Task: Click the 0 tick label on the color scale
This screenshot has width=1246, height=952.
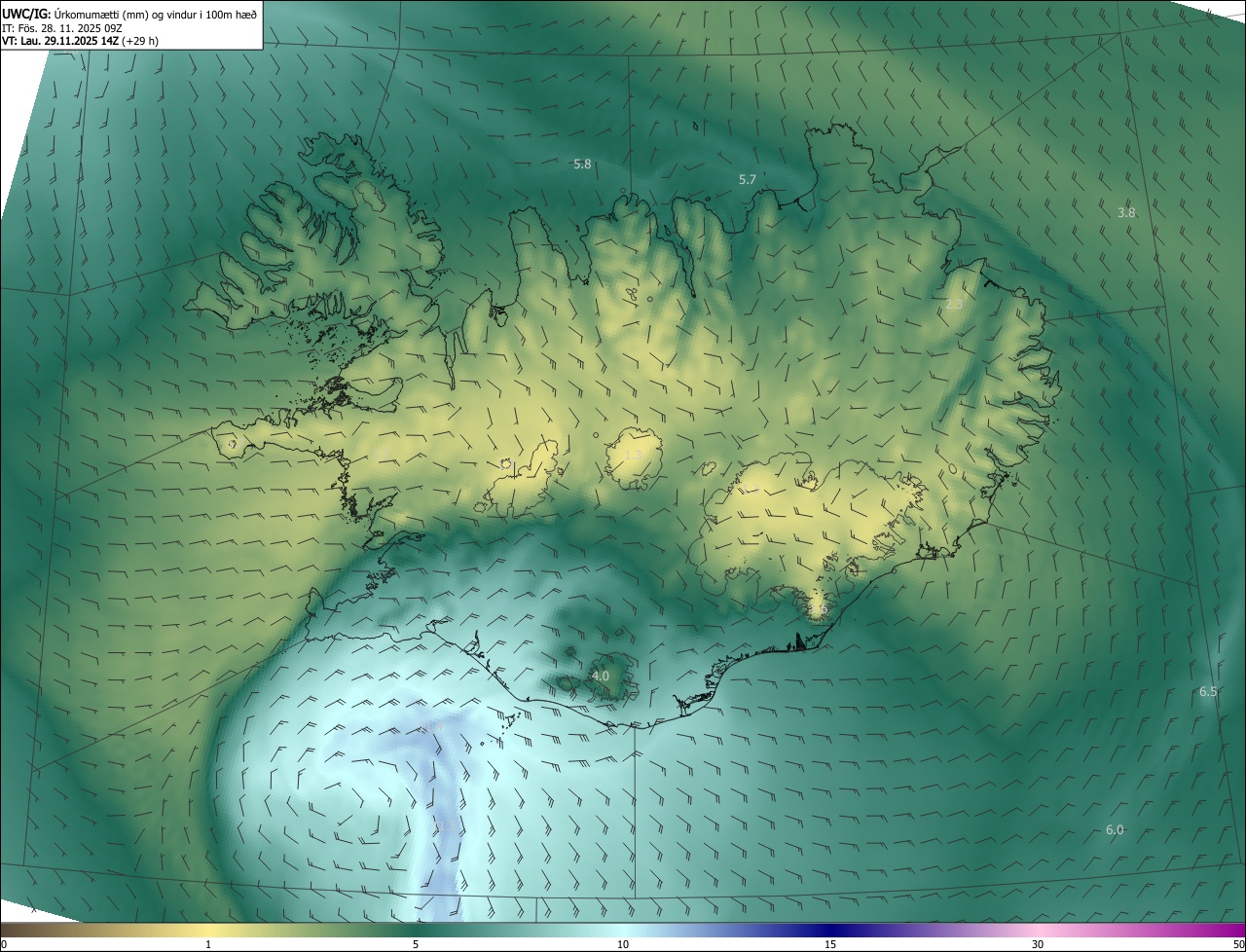Action: (4, 944)
